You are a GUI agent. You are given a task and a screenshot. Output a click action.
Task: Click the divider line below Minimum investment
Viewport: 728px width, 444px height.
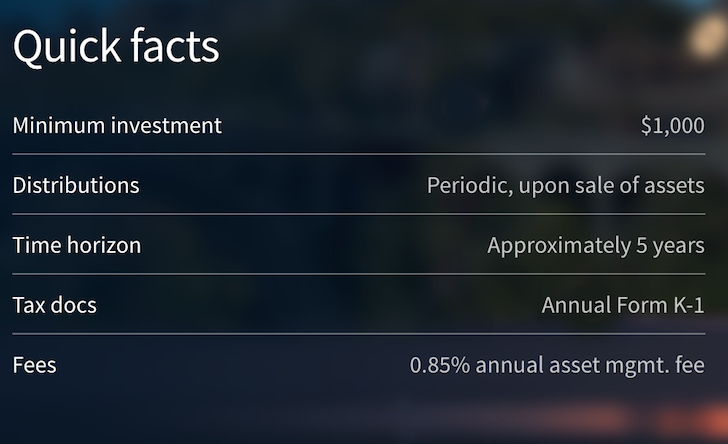click(359, 154)
